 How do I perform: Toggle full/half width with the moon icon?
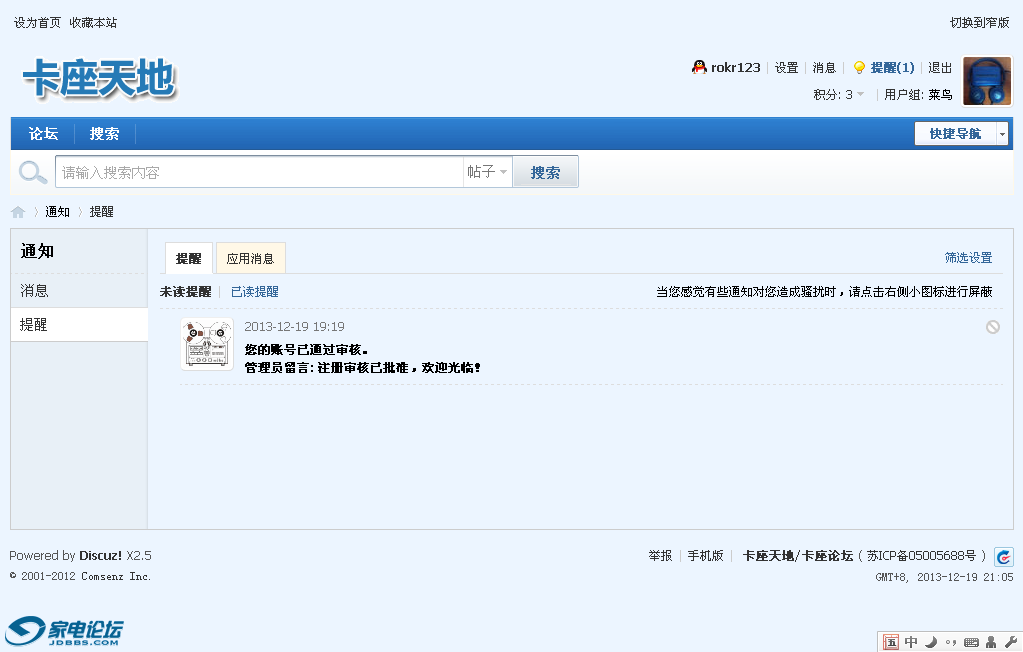click(931, 642)
